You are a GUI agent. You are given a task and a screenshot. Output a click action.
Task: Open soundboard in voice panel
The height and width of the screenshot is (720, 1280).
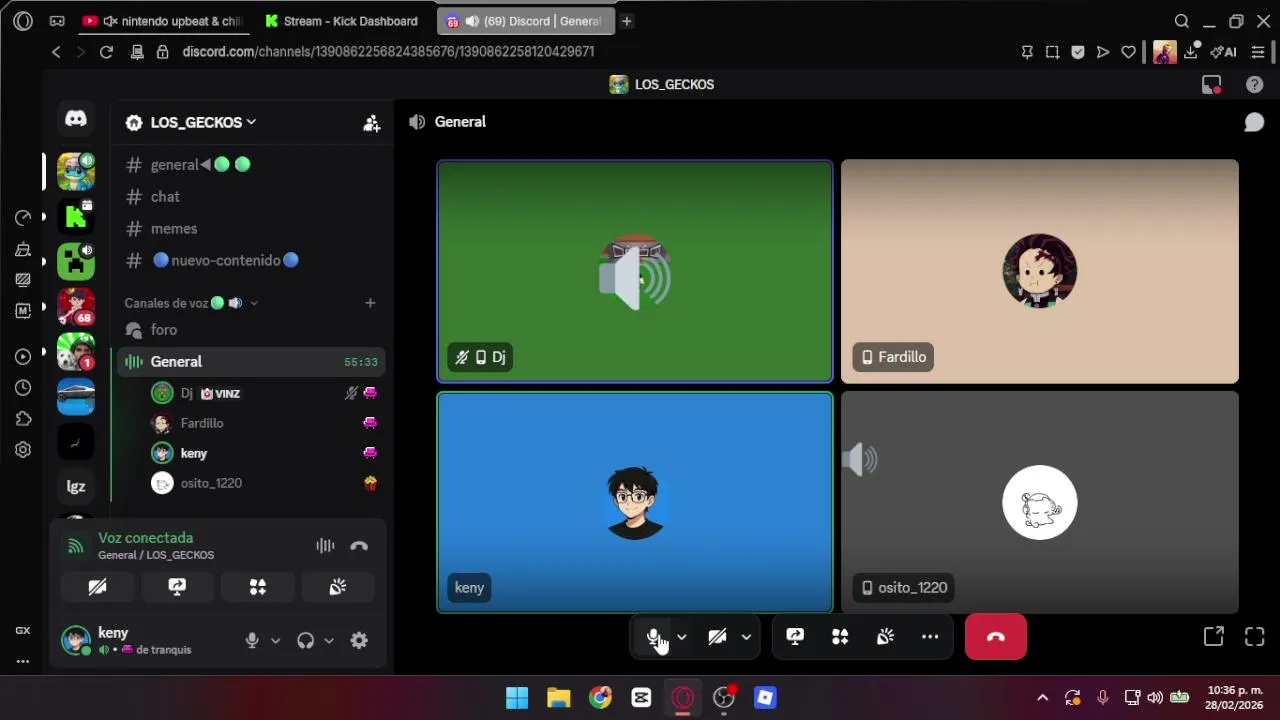[x=338, y=587]
